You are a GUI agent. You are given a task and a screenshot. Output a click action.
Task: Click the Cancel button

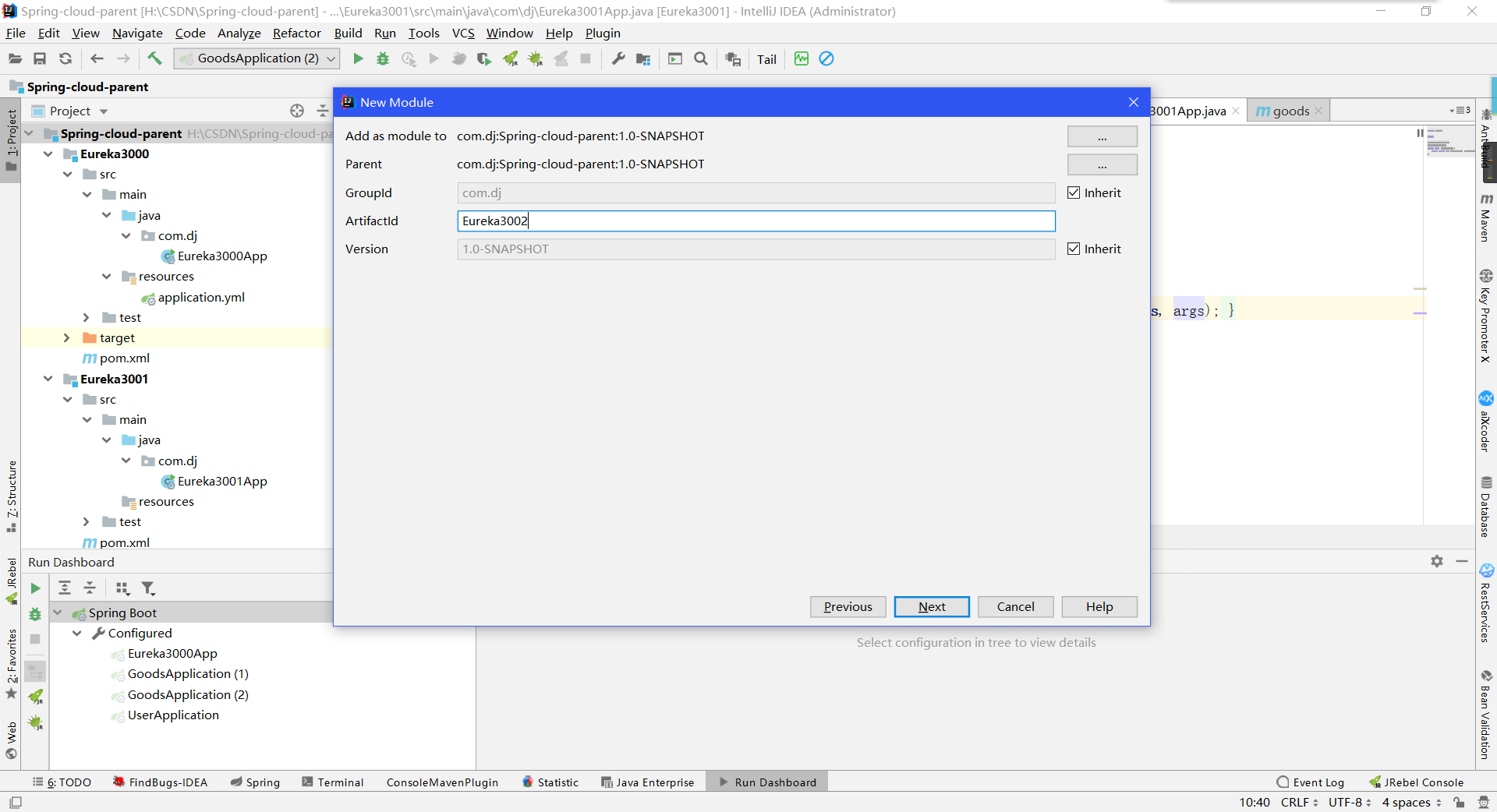tap(1015, 606)
